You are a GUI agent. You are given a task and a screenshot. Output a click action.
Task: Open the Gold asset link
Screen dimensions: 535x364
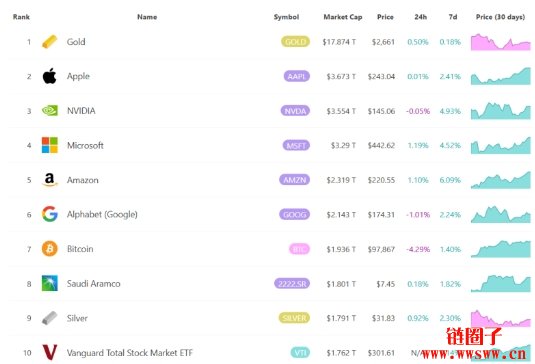click(x=76, y=42)
